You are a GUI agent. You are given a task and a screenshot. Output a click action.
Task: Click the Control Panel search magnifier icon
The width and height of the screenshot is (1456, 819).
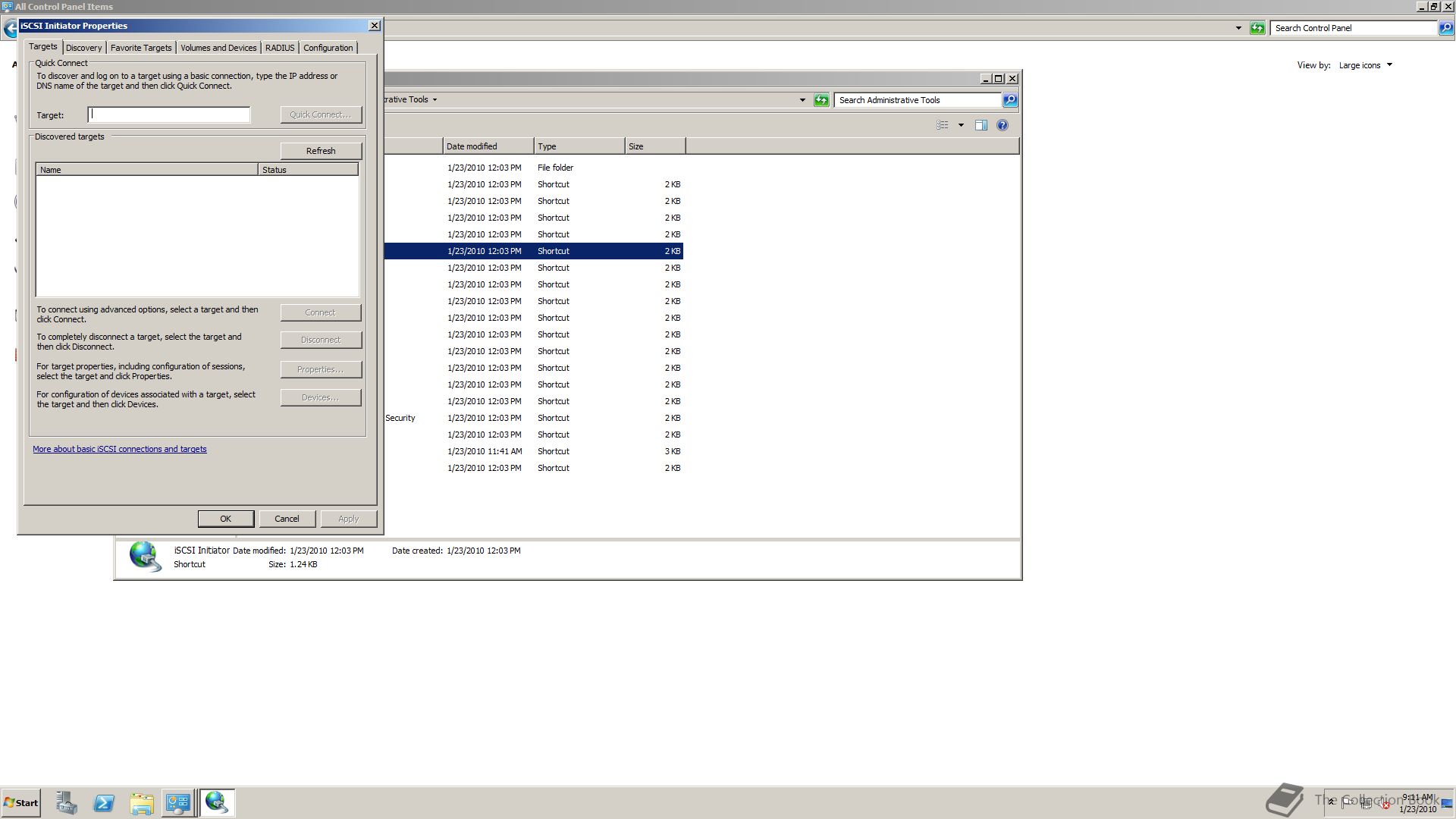[x=1446, y=28]
